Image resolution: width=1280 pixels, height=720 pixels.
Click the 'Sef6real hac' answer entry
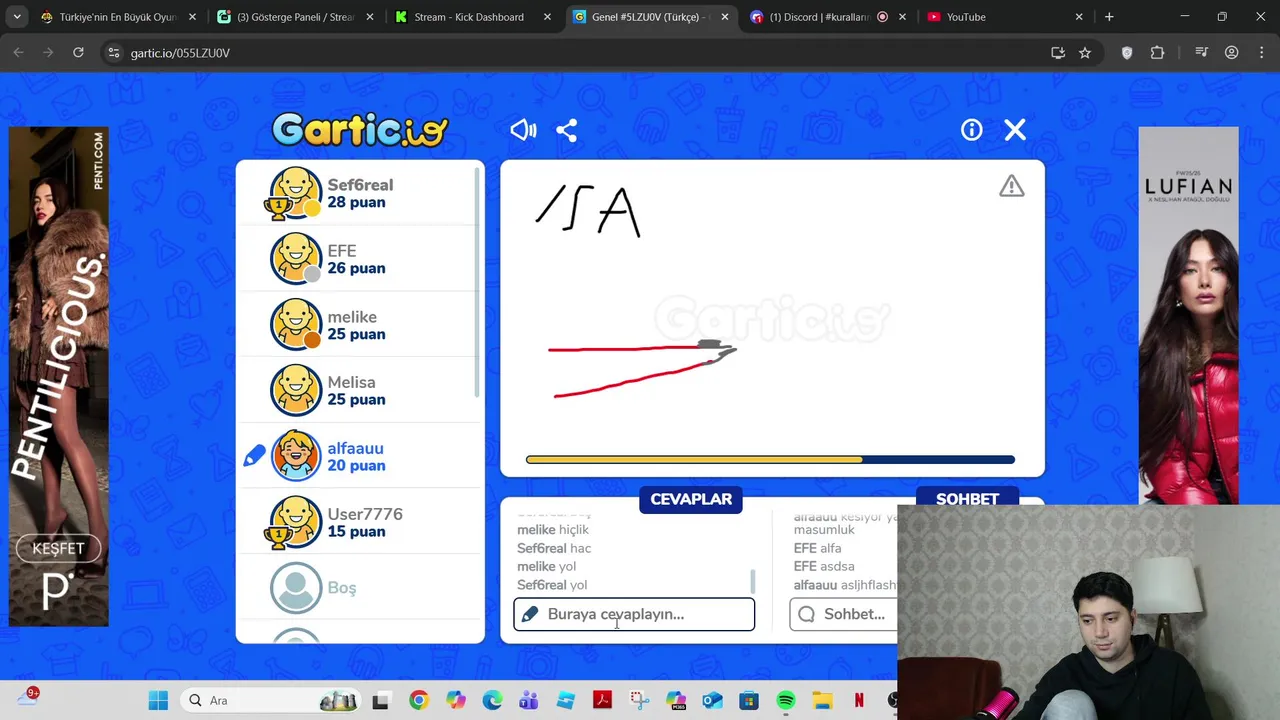(x=553, y=548)
